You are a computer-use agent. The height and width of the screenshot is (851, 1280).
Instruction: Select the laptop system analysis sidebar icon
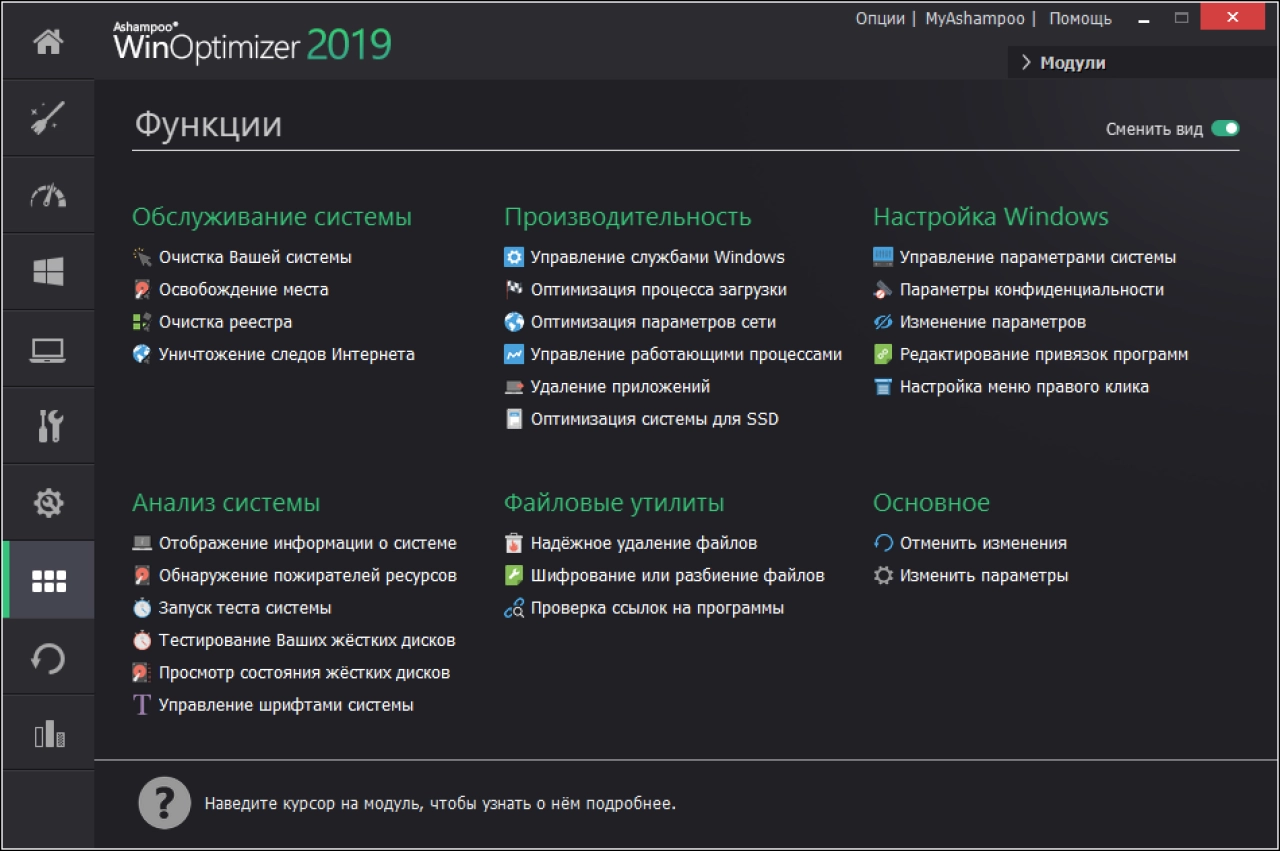tap(48, 349)
